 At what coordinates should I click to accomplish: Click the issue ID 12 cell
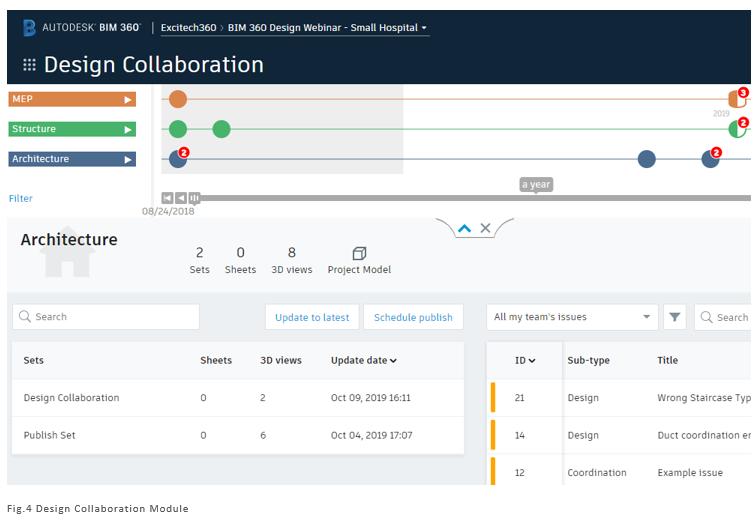pos(520,472)
